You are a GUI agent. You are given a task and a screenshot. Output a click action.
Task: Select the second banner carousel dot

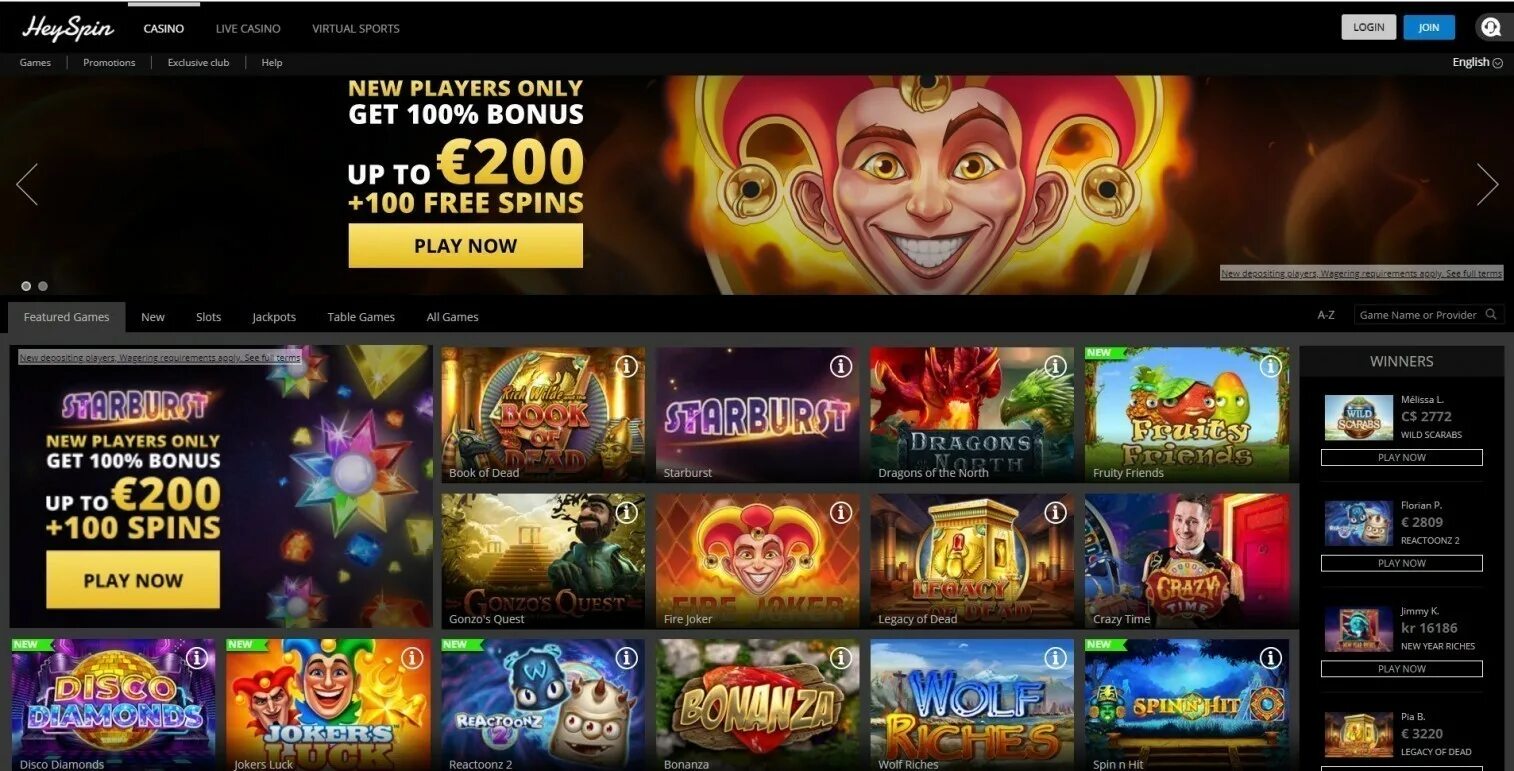[43, 286]
